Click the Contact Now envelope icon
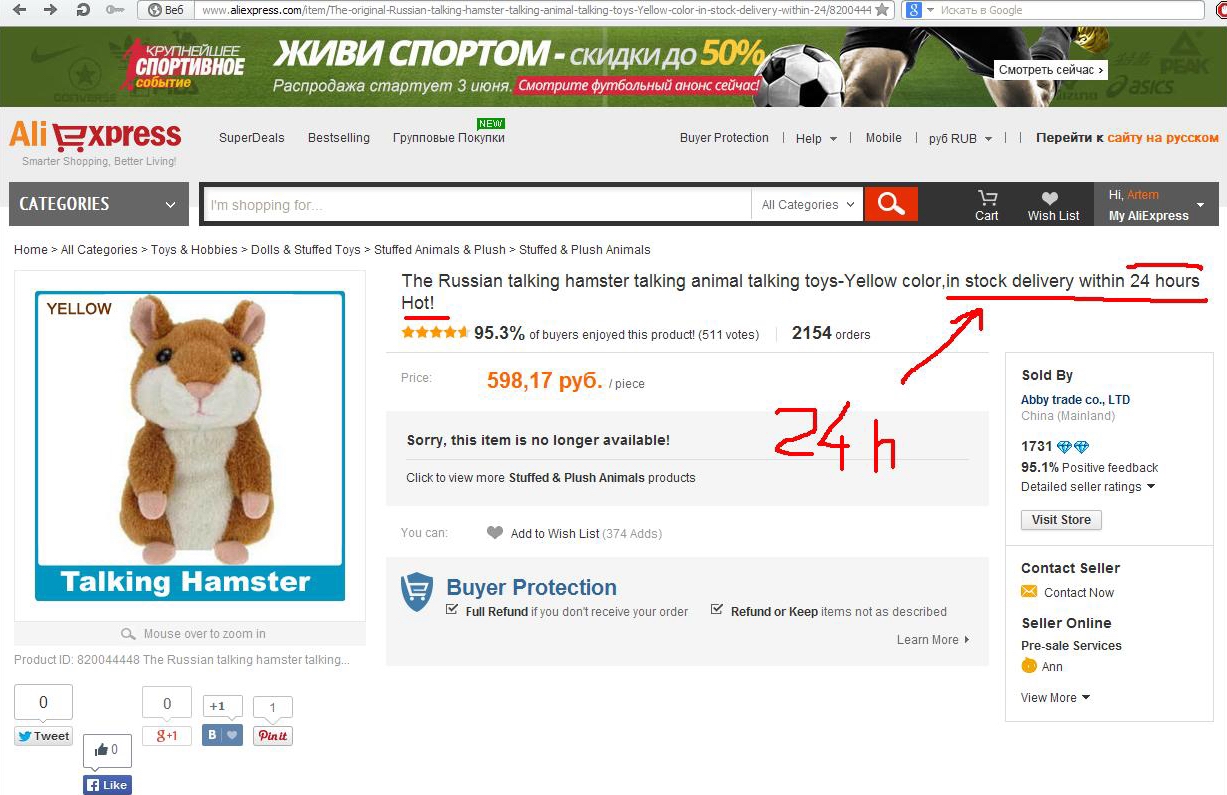This screenshot has height=795, width=1227. pyautogui.click(x=1029, y=592)
